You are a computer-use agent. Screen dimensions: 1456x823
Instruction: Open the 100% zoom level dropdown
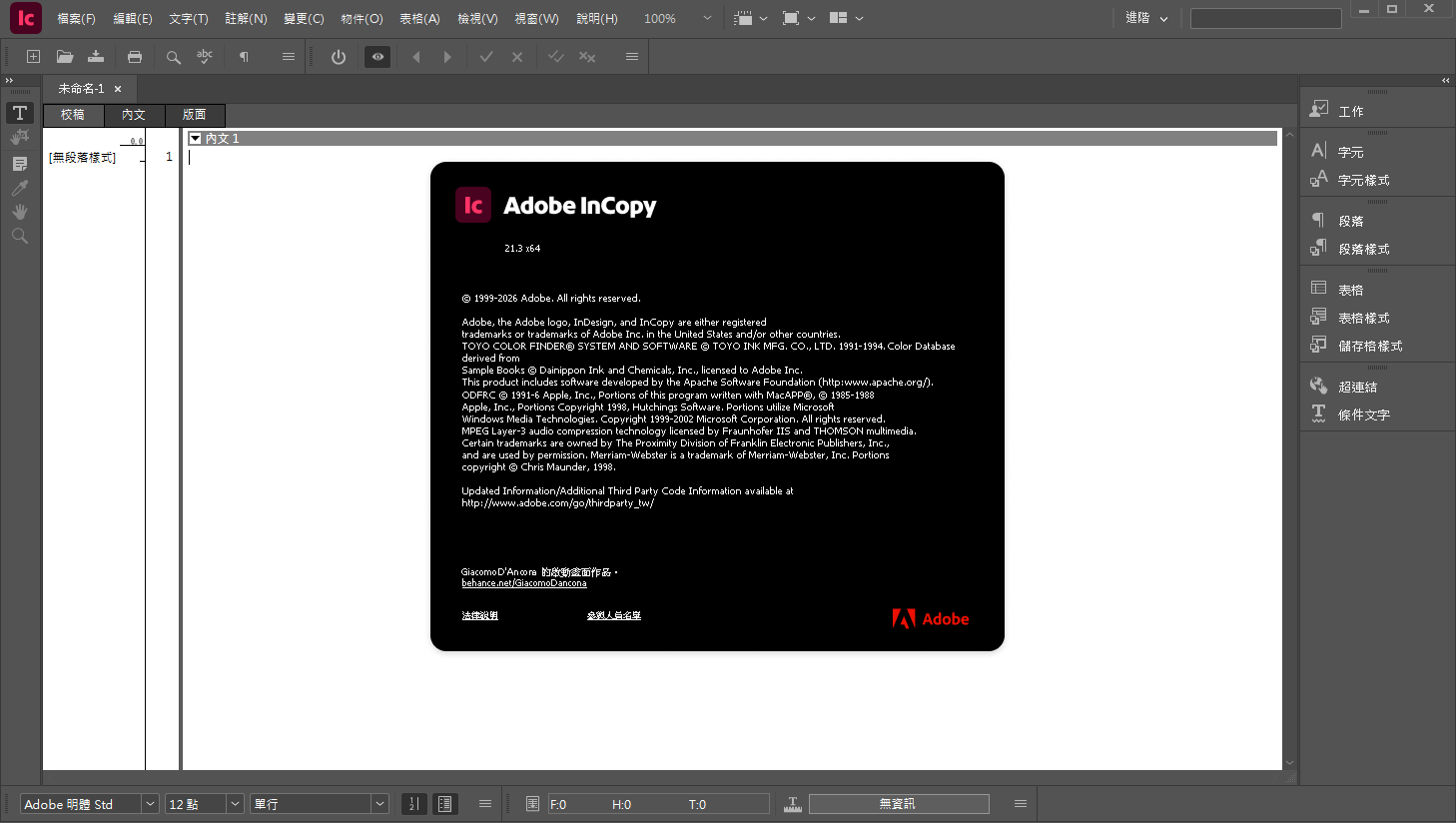coord(707,18)
